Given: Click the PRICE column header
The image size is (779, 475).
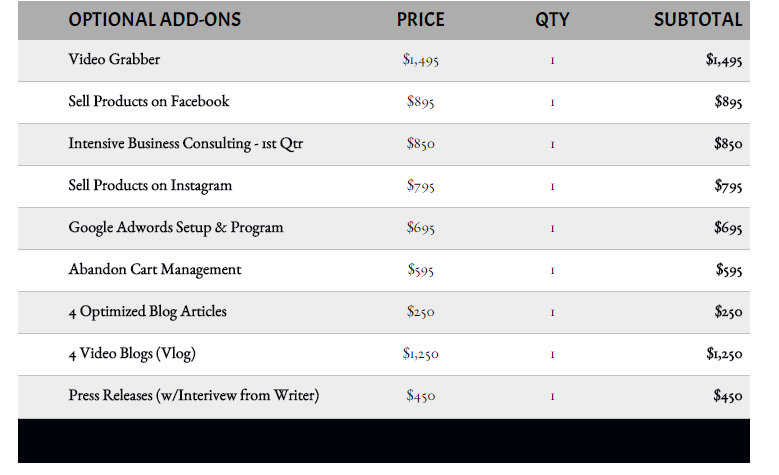Looking at the screenshot, I should 420,19.
